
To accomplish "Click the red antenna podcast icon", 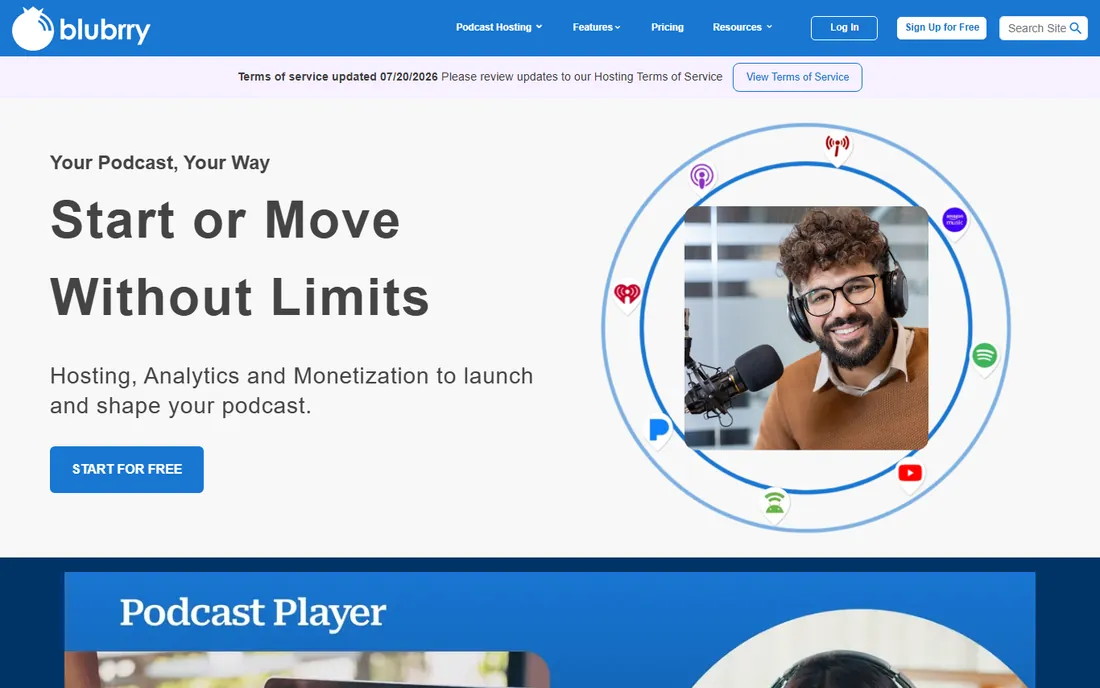I will tap(837, 147).
